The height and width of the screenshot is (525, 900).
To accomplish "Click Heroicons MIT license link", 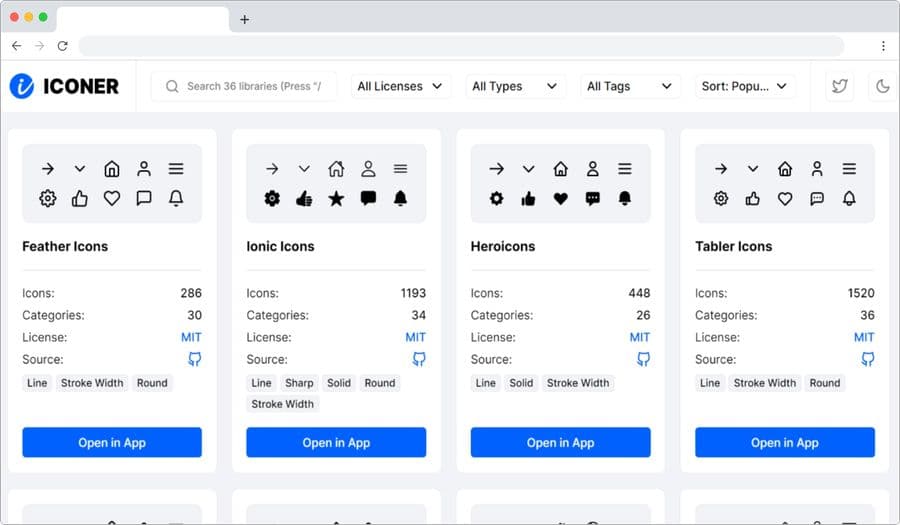I will pyautogui.click(x=640, y=337).
